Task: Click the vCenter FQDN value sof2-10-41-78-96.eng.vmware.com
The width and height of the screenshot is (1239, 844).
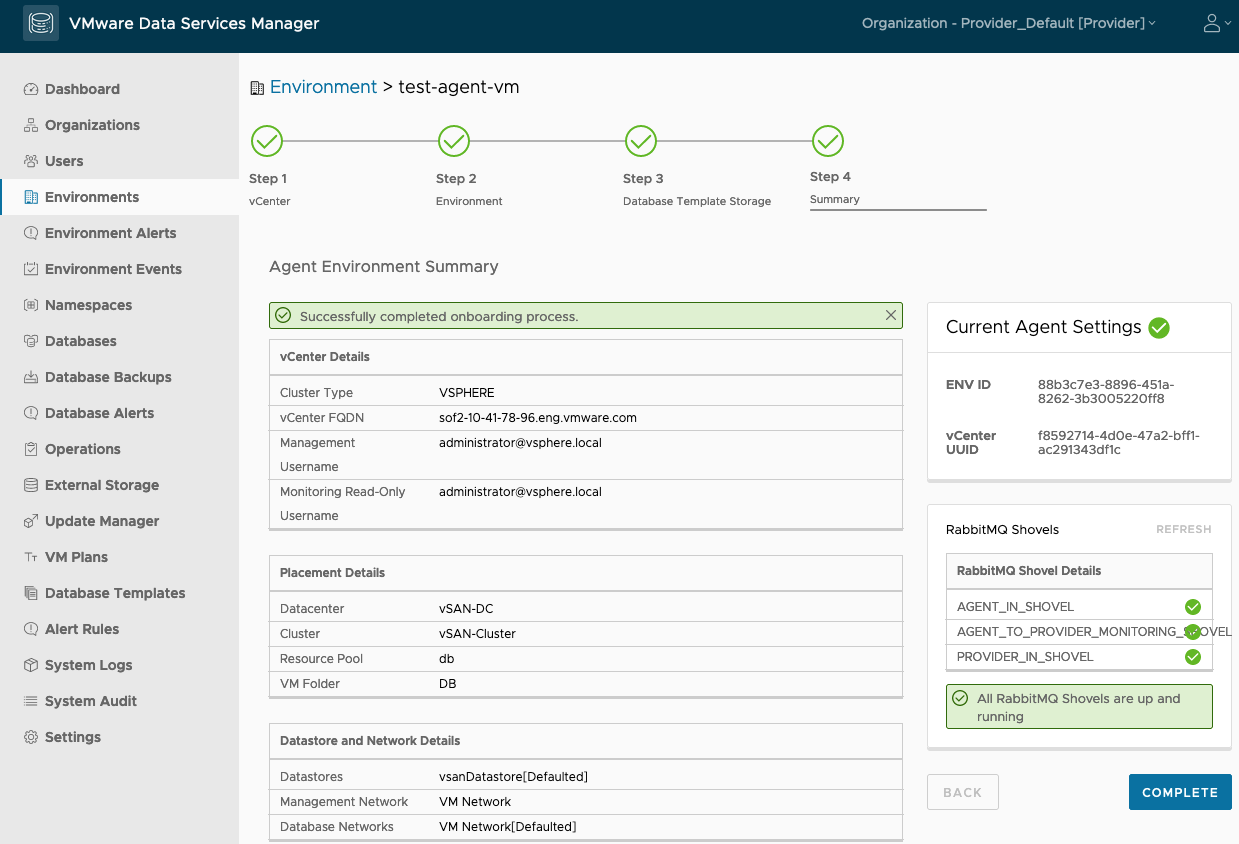Action: click(538, 417)
